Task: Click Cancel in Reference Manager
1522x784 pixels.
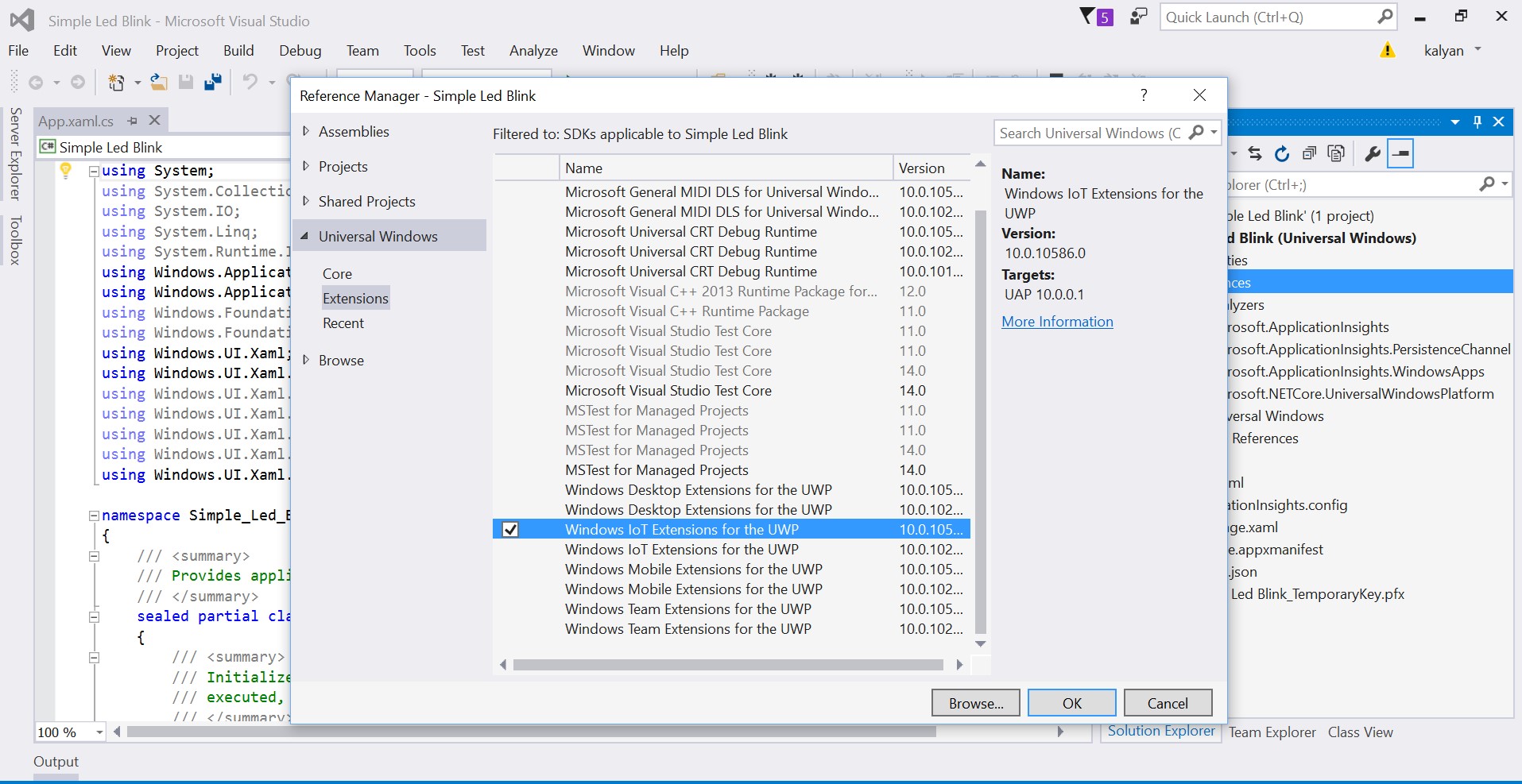Action: click(1168, 703)
